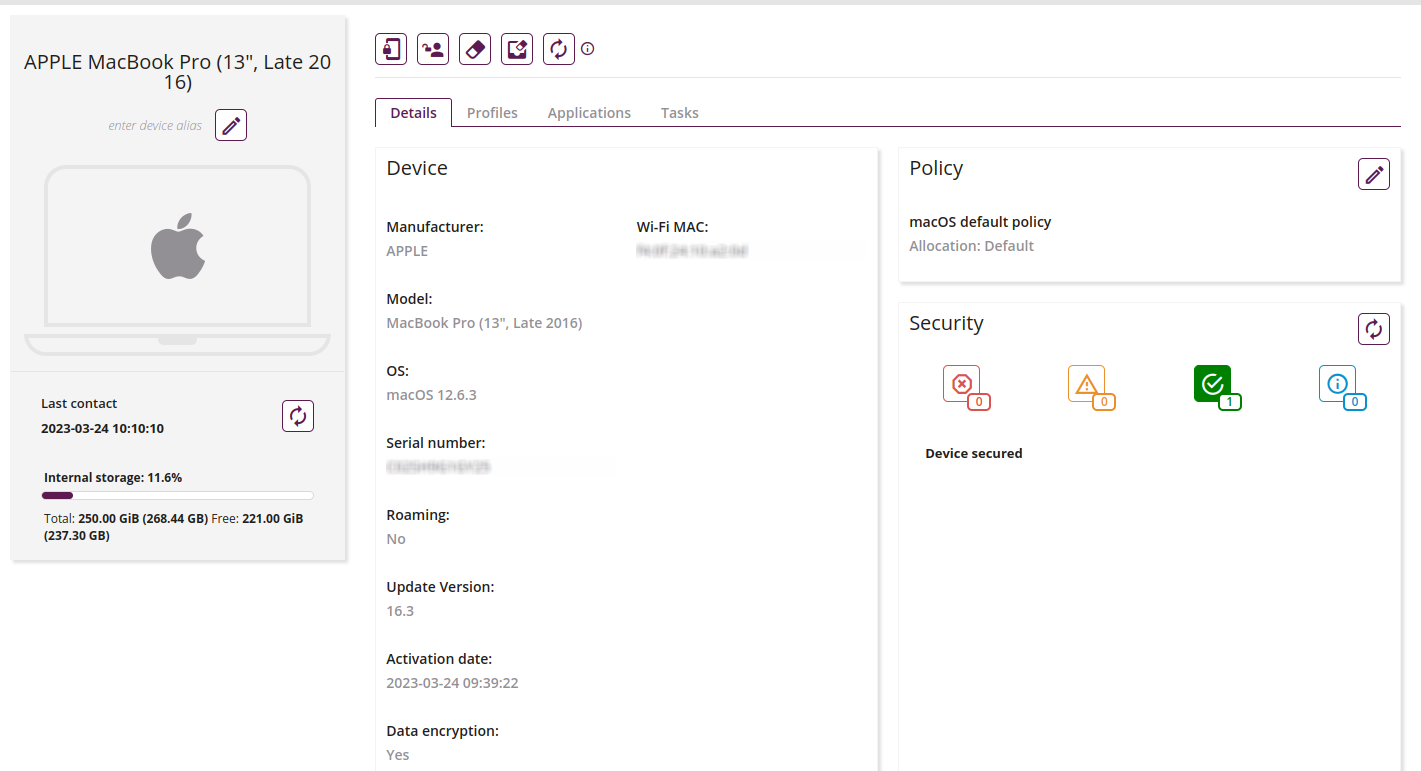
Task: Click the blurred serial number value
Action: 438,467
